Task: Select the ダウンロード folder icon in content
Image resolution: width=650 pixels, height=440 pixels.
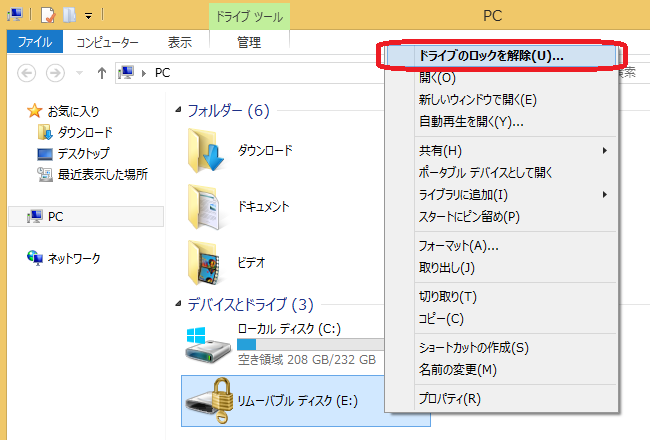Action: [x=206, y=151]
